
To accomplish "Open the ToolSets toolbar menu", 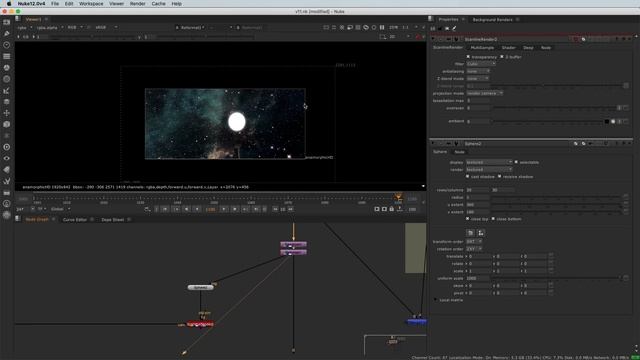I will coord(7,181).
